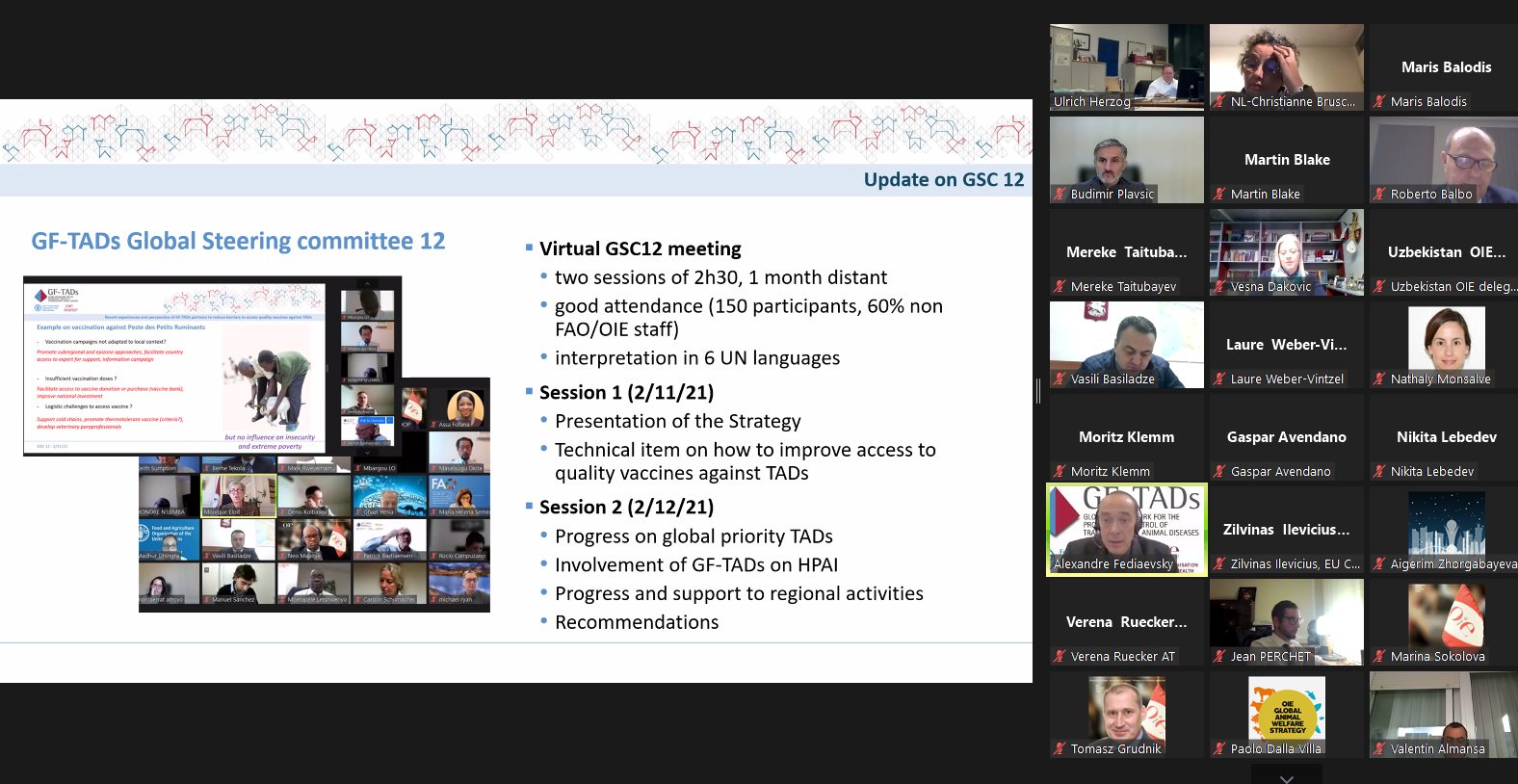Click Aigerim Zhorgabayeva's profile picture tile

point(1445,525)
